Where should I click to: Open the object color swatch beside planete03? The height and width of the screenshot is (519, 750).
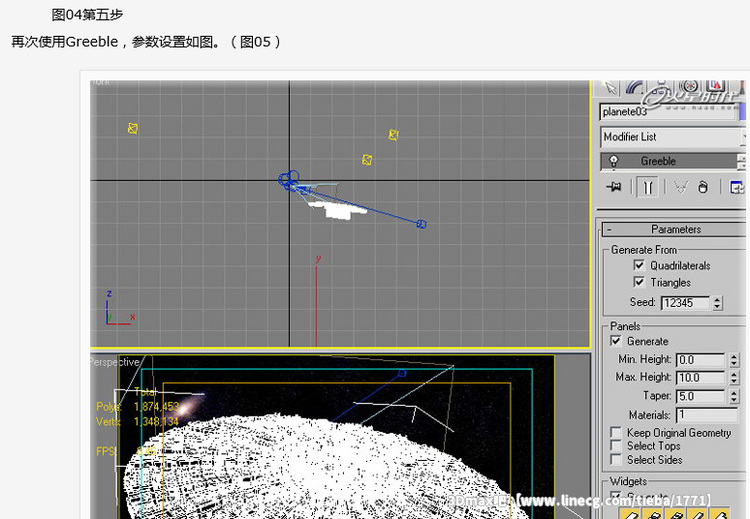(x=742, y=112)
